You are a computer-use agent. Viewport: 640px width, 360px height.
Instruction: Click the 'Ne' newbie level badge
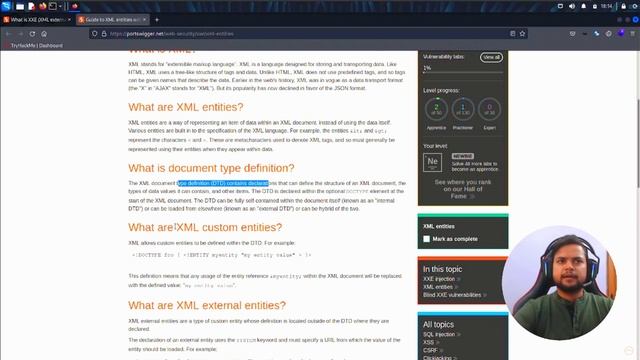pos(432,162)
